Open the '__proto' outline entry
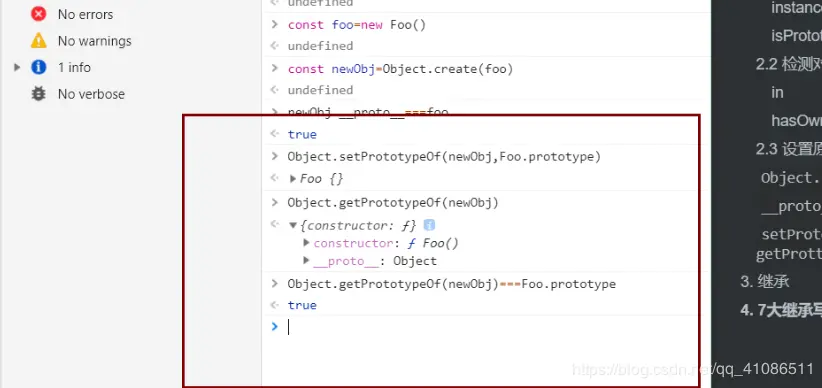 pos(792,207)
